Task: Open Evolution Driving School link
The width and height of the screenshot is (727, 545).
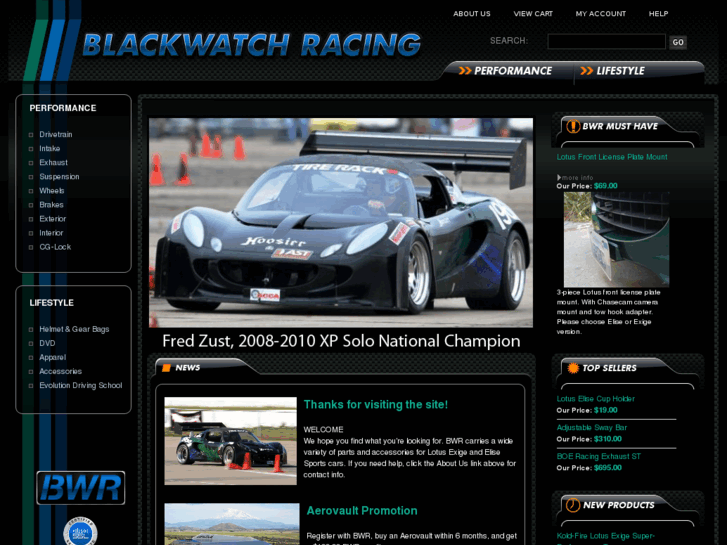Action: tap(81, 385)
